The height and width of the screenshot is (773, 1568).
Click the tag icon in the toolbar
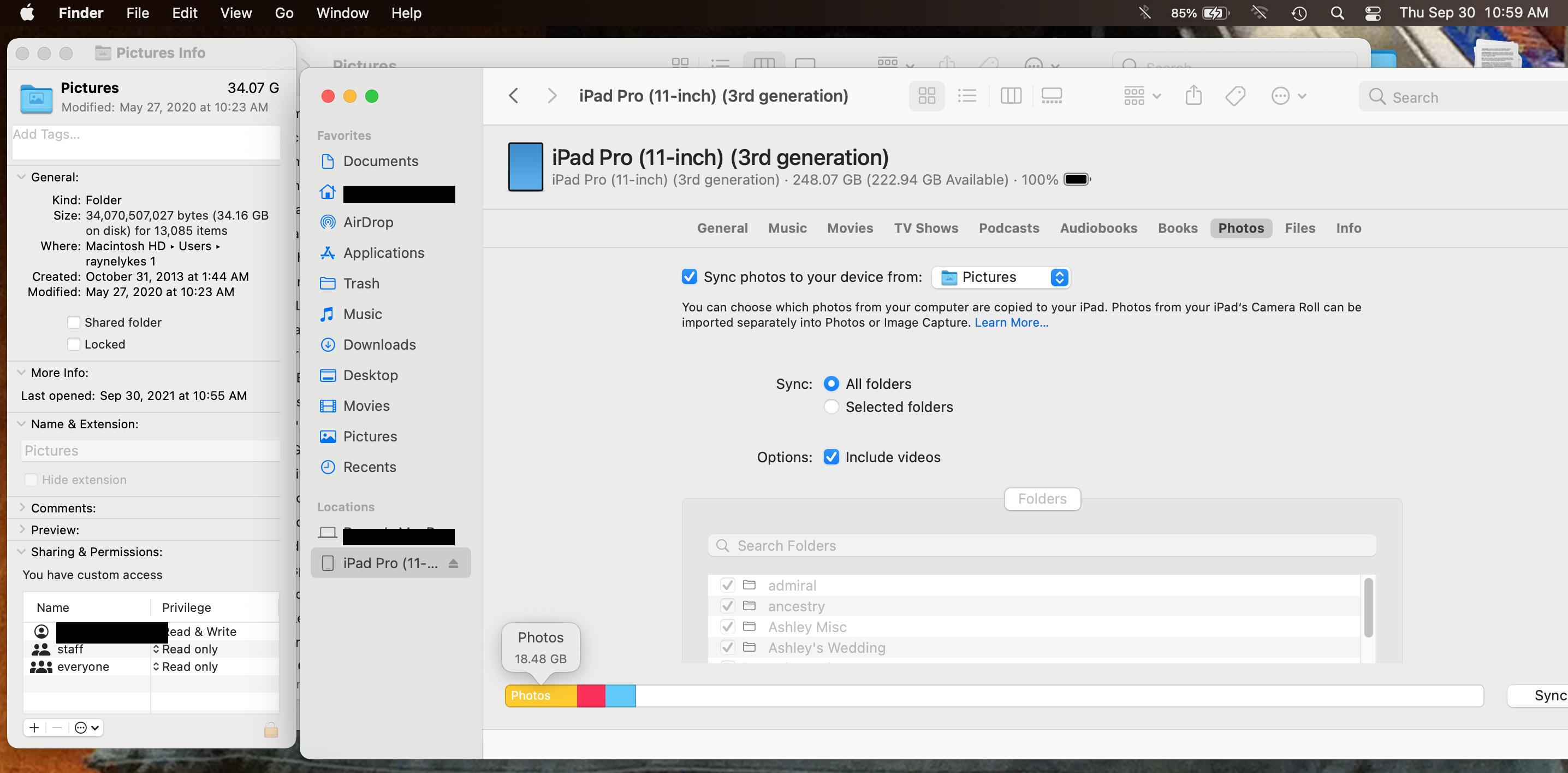[1235, 96]
